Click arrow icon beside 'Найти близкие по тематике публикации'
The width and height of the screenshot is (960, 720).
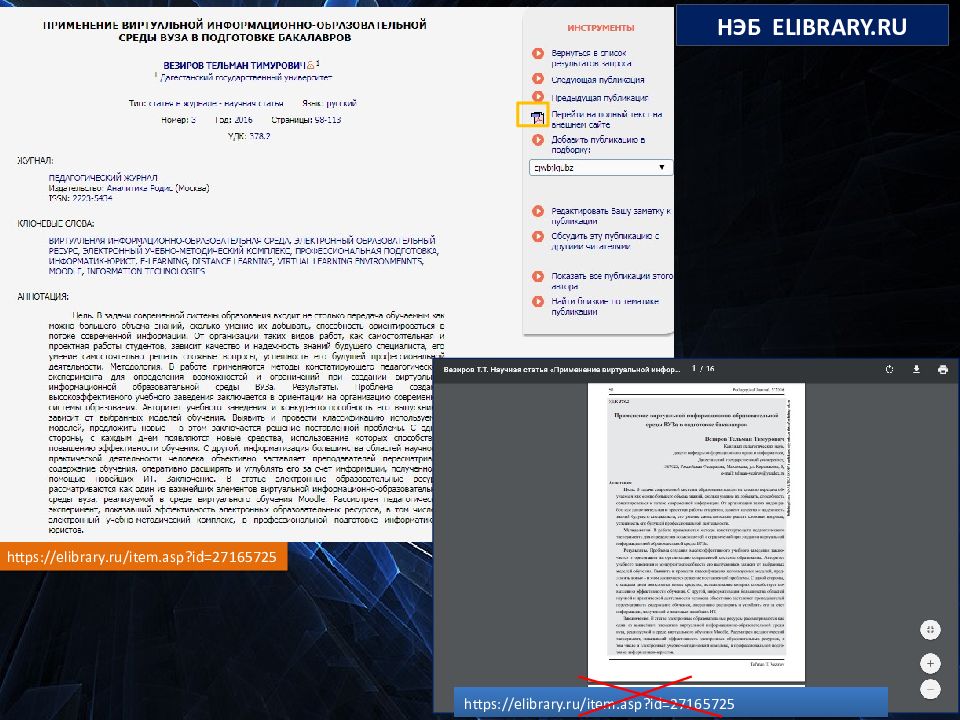pyautogui.click(x=538, y=301)
